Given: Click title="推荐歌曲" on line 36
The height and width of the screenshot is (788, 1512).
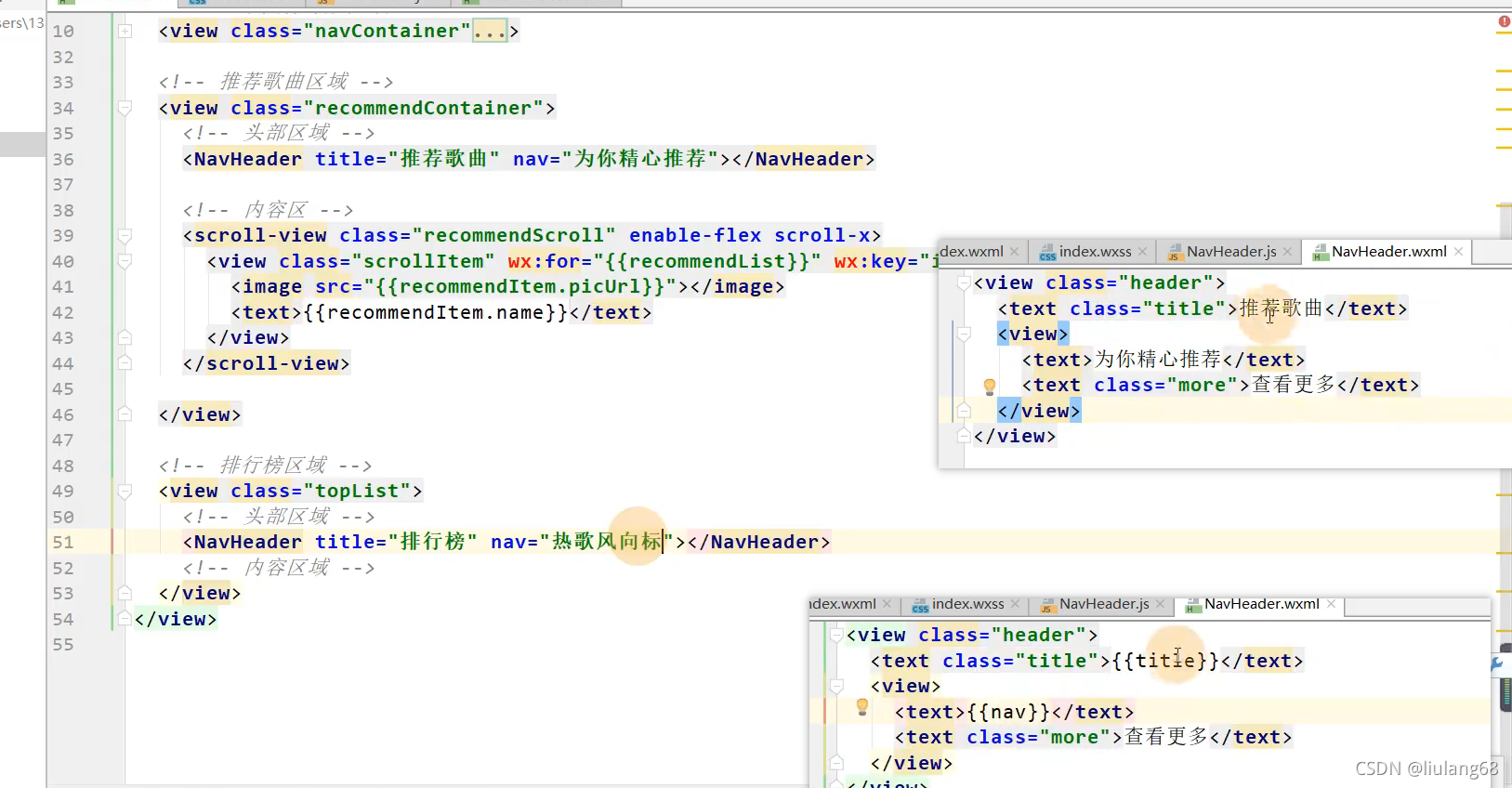Looking at the screenshot, I should click(408, 160).
